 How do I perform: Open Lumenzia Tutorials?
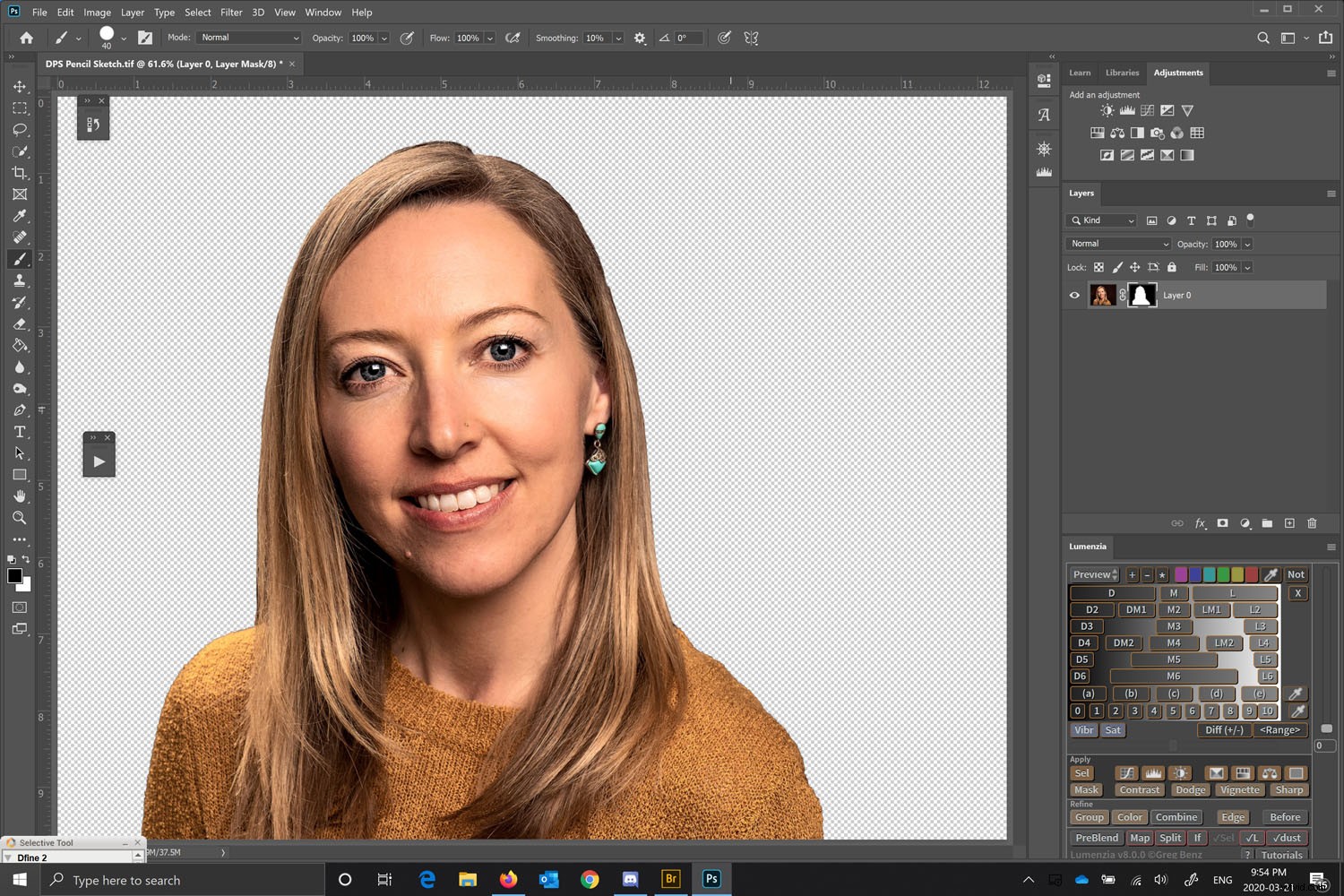pyautogui.click(x=1282, y=855)
